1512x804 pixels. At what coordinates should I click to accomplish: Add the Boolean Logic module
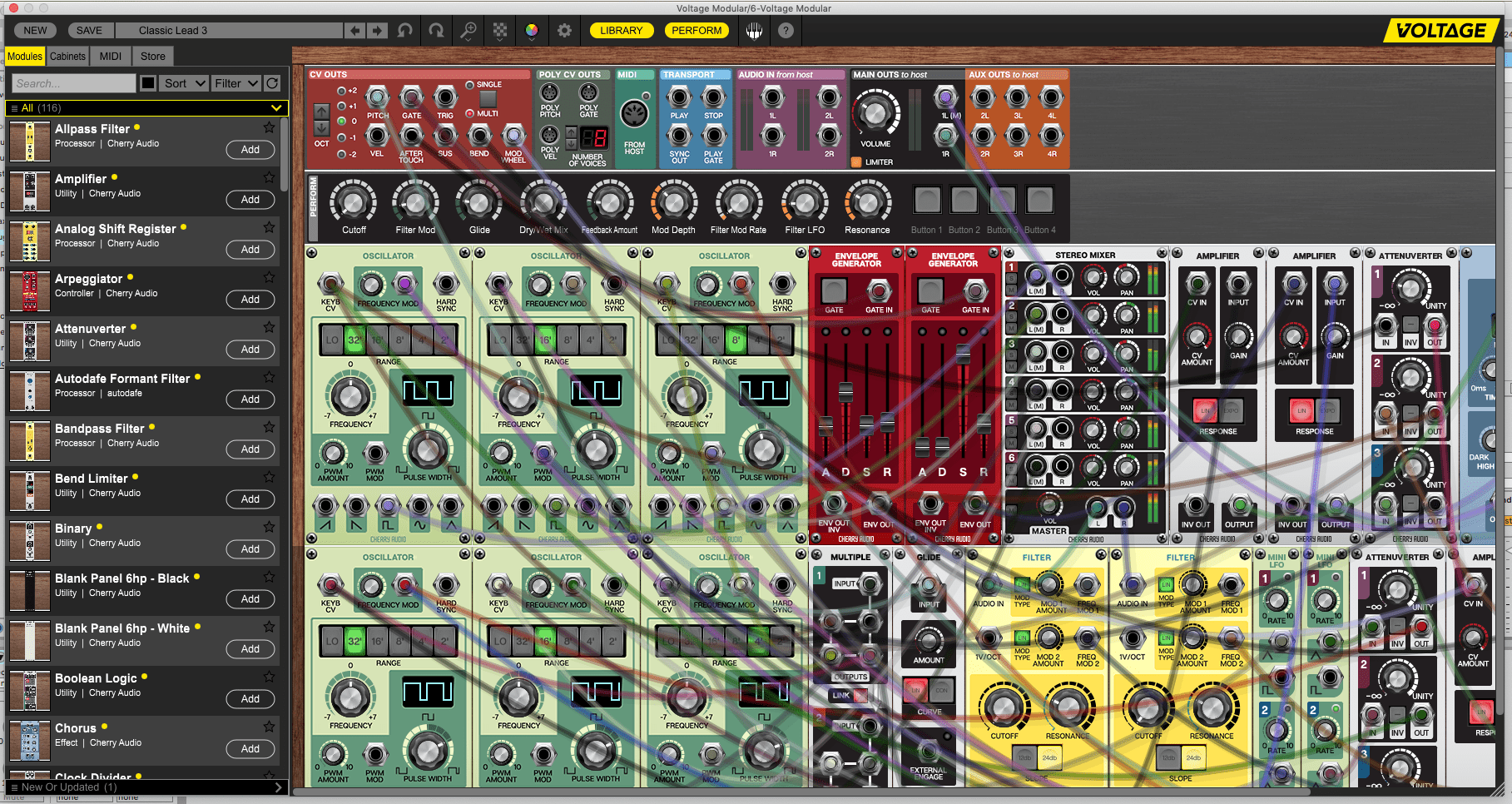250,699
